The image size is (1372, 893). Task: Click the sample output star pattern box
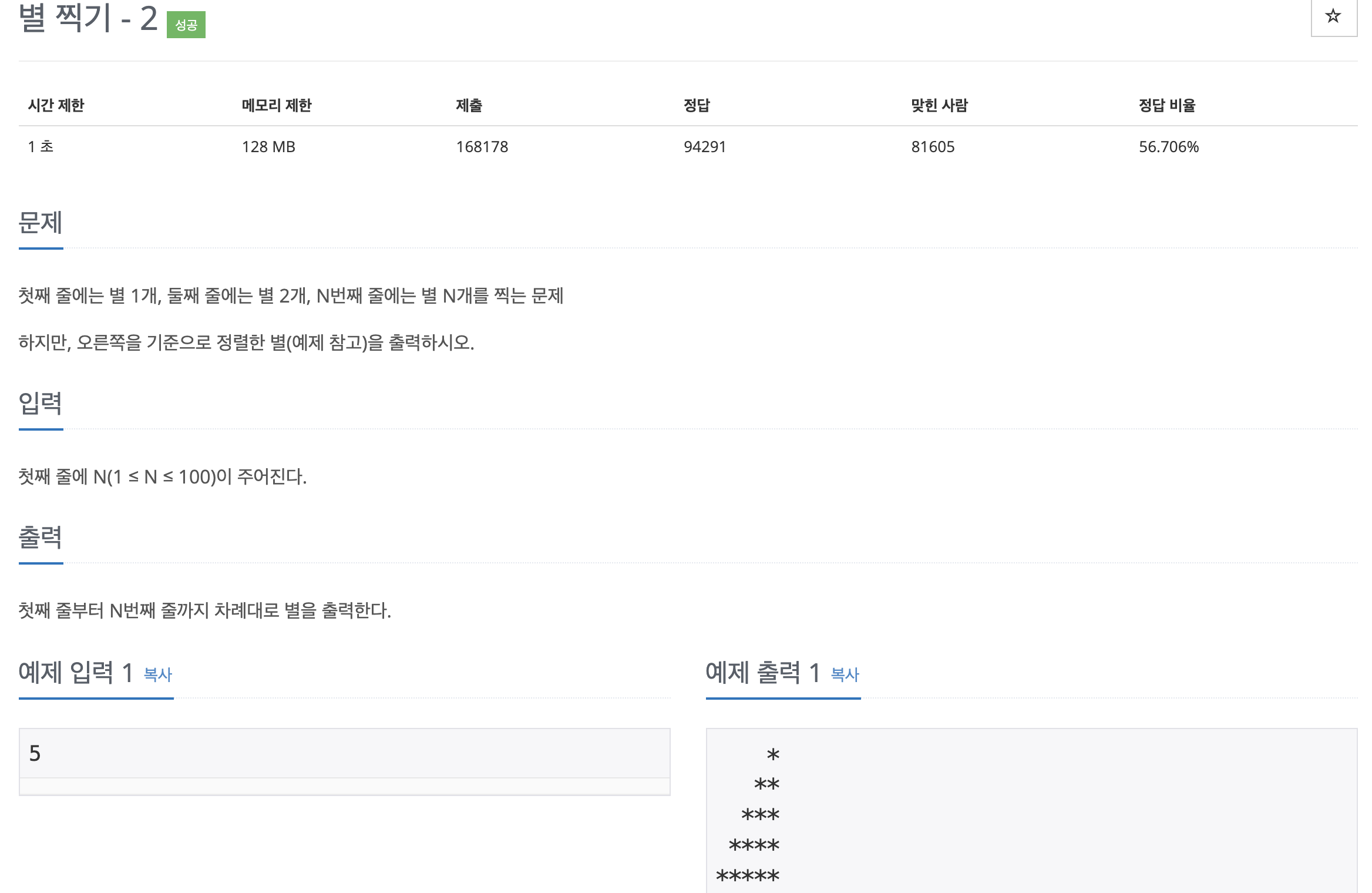pyautogui.click(x=1031, y=814)
